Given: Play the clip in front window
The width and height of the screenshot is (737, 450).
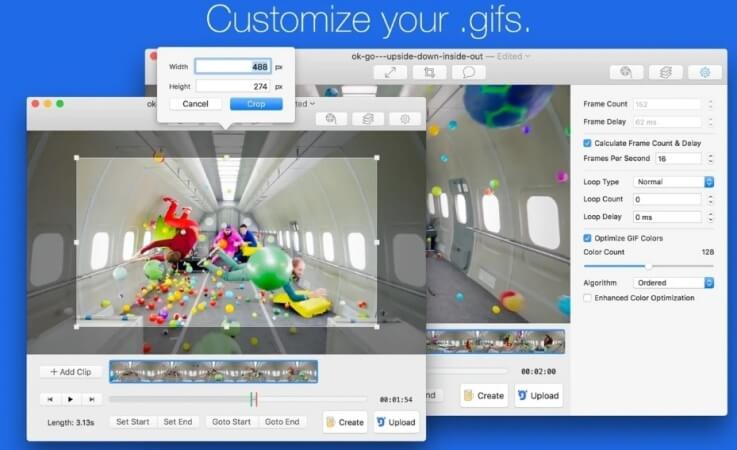Looking at the screenshot, I should click(x=71, y=399).
